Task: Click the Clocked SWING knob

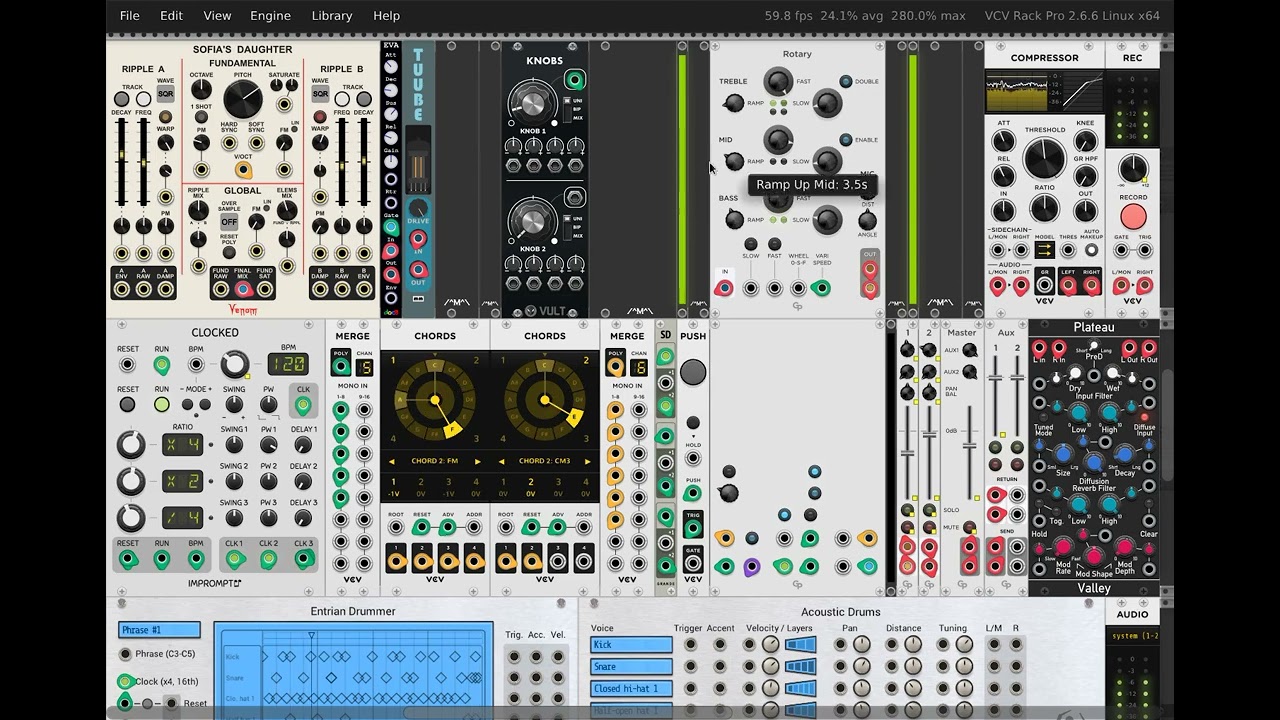Action: (x=234, y=405)
